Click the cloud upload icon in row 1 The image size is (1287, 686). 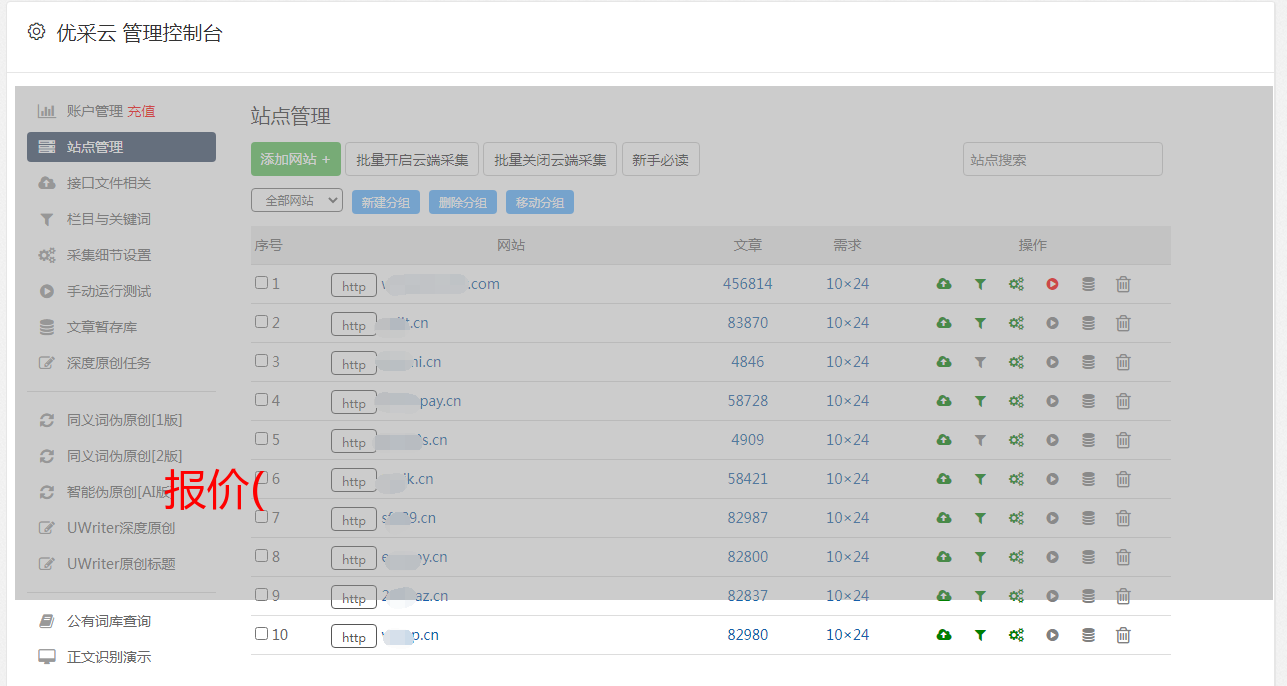(x=943, y=284)
